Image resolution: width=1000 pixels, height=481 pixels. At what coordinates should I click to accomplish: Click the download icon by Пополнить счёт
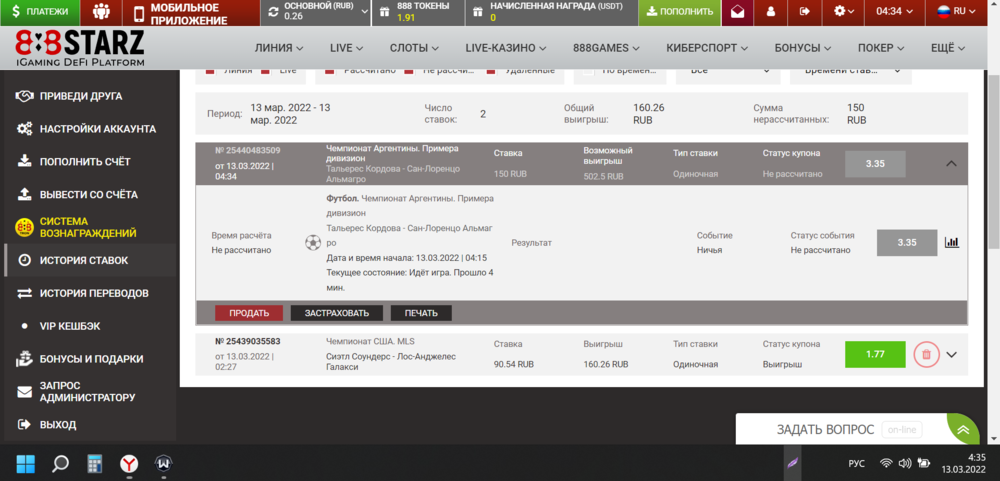pyautogui.click(x=24, y=161)
